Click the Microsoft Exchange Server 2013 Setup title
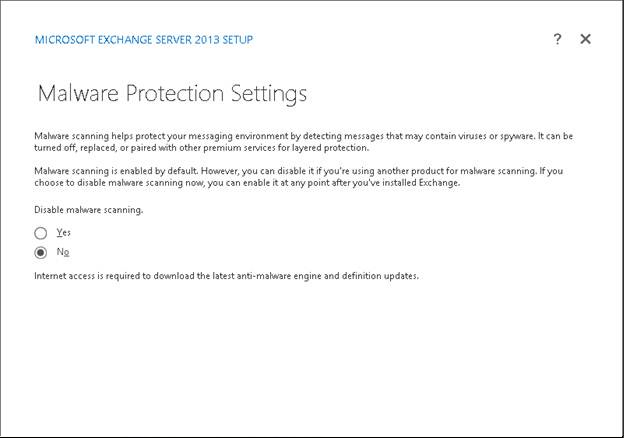 [x=144, y=40]
